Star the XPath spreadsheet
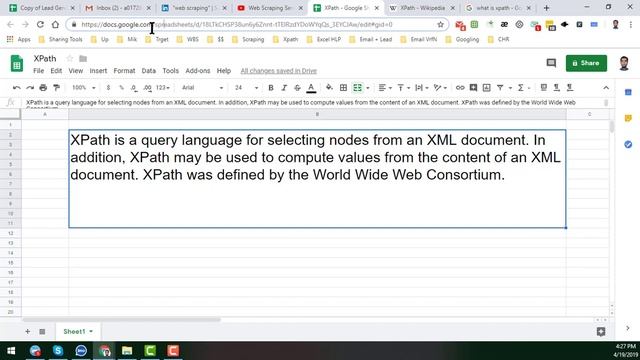Screen dimensions: 640x360 (70, 58)
